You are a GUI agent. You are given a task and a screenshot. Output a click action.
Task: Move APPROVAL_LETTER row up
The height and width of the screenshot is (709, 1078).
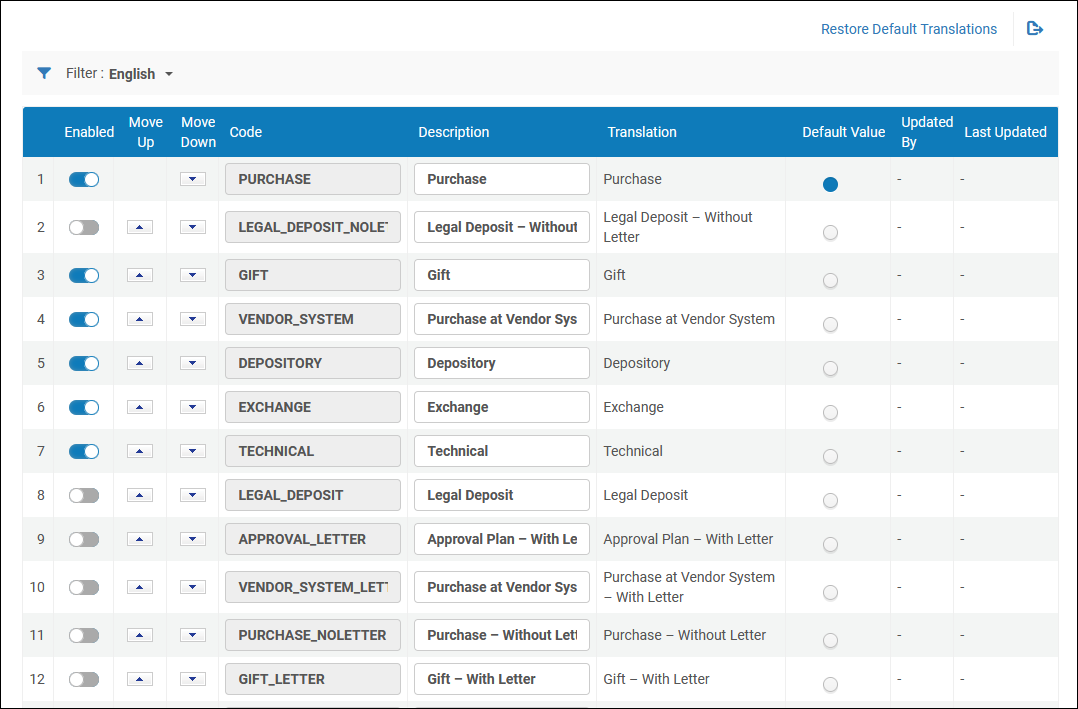[140, 539]
